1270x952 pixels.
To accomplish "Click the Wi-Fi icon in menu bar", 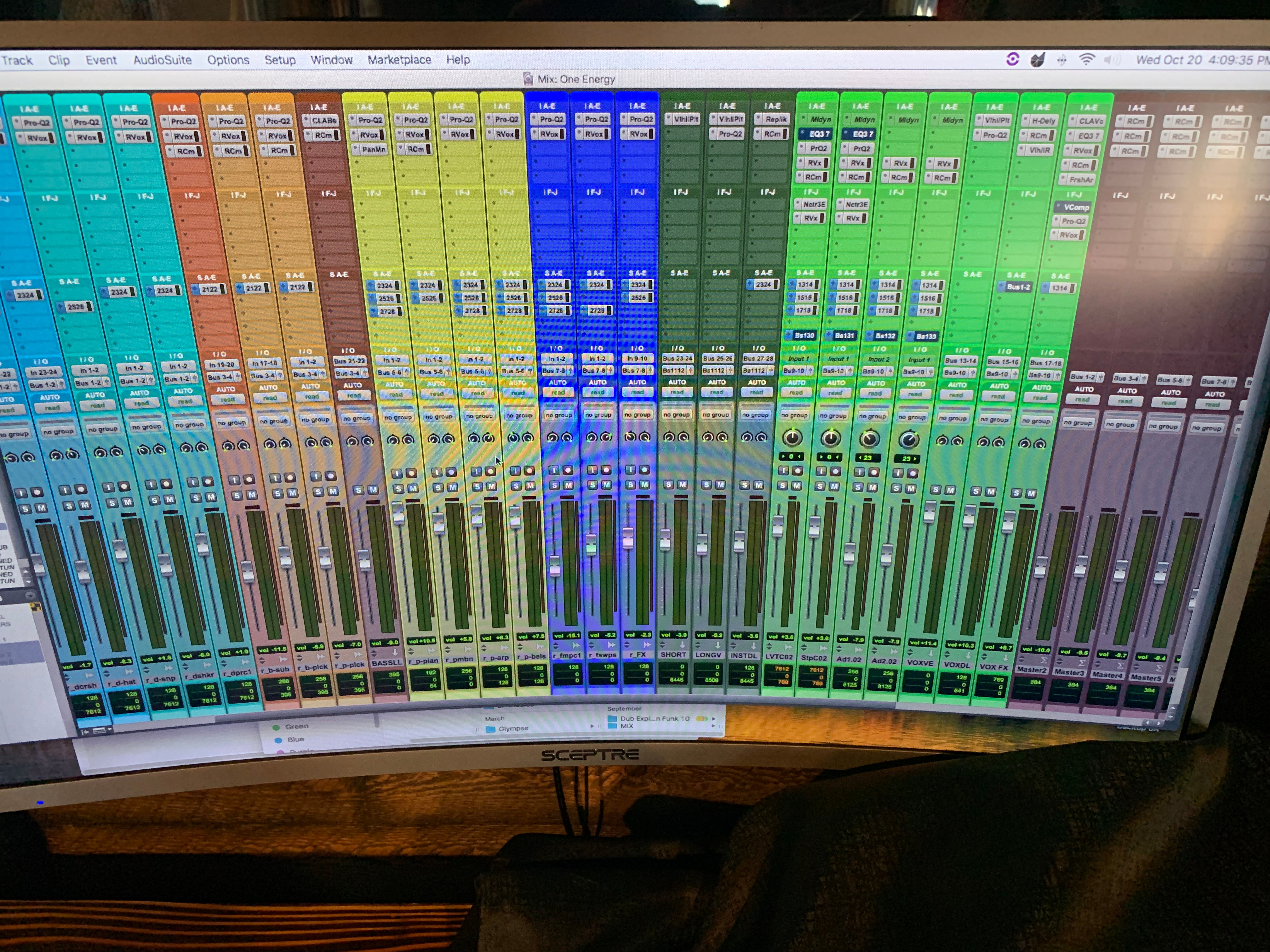I will pyautogui.click(x=1086, y=60).
